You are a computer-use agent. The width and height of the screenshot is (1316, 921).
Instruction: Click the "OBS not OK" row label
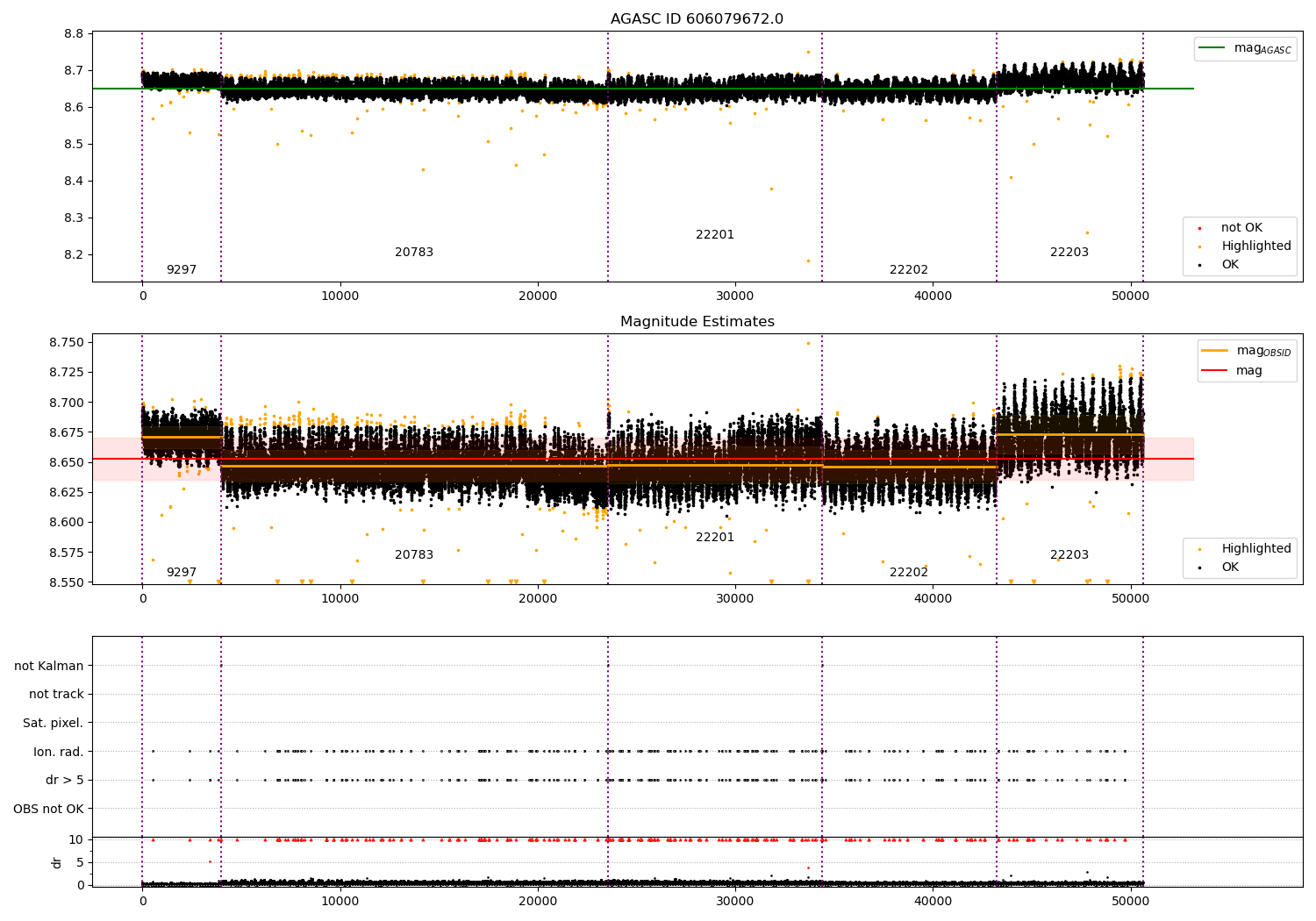48,810
